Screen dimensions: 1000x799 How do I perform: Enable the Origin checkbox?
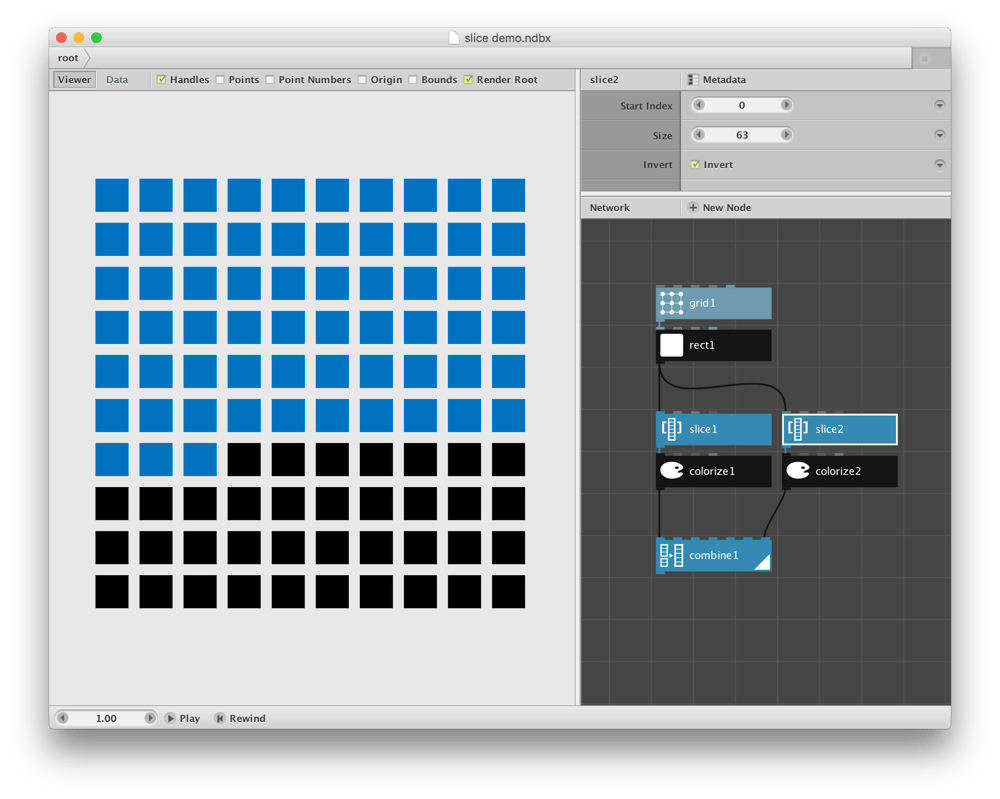362,80
